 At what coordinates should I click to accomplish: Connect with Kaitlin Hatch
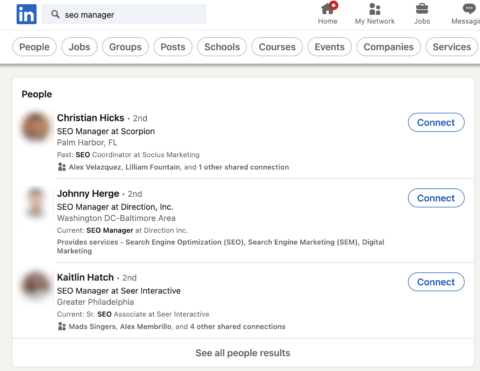point(436,282)
